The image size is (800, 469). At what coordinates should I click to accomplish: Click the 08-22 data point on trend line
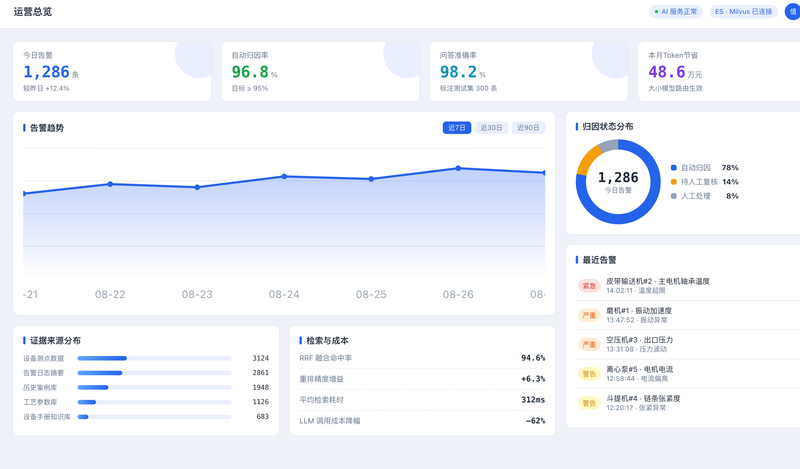110,184
